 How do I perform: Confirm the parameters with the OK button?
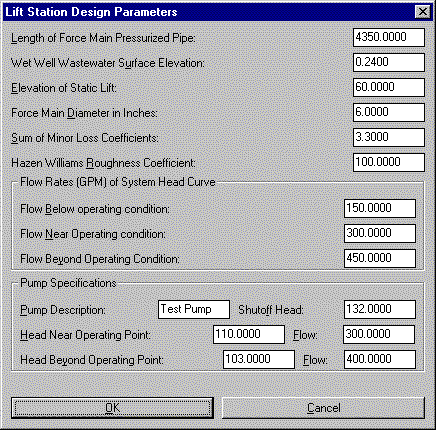112,408
